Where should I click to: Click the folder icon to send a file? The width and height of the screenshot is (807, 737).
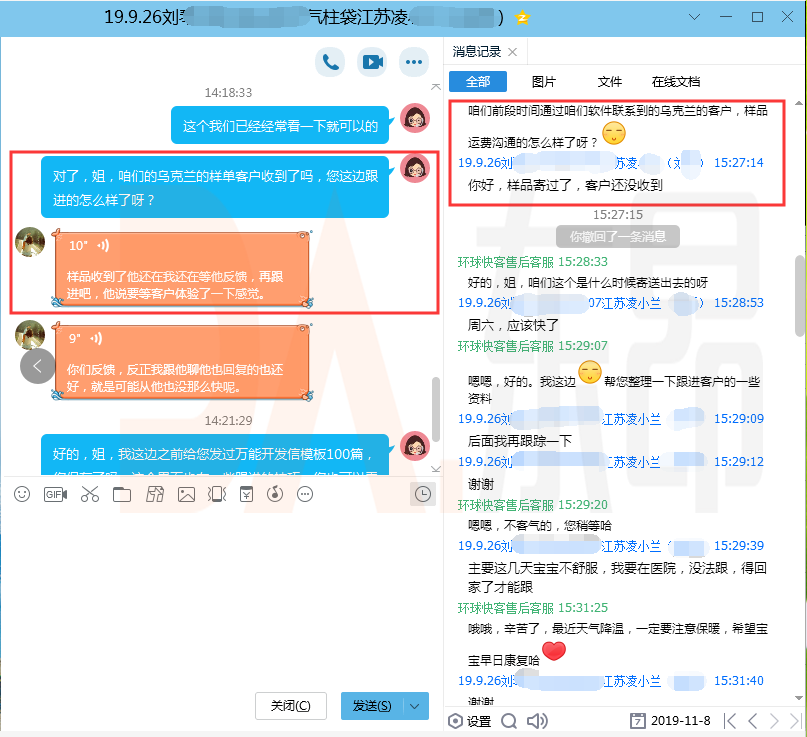point(122,494)
